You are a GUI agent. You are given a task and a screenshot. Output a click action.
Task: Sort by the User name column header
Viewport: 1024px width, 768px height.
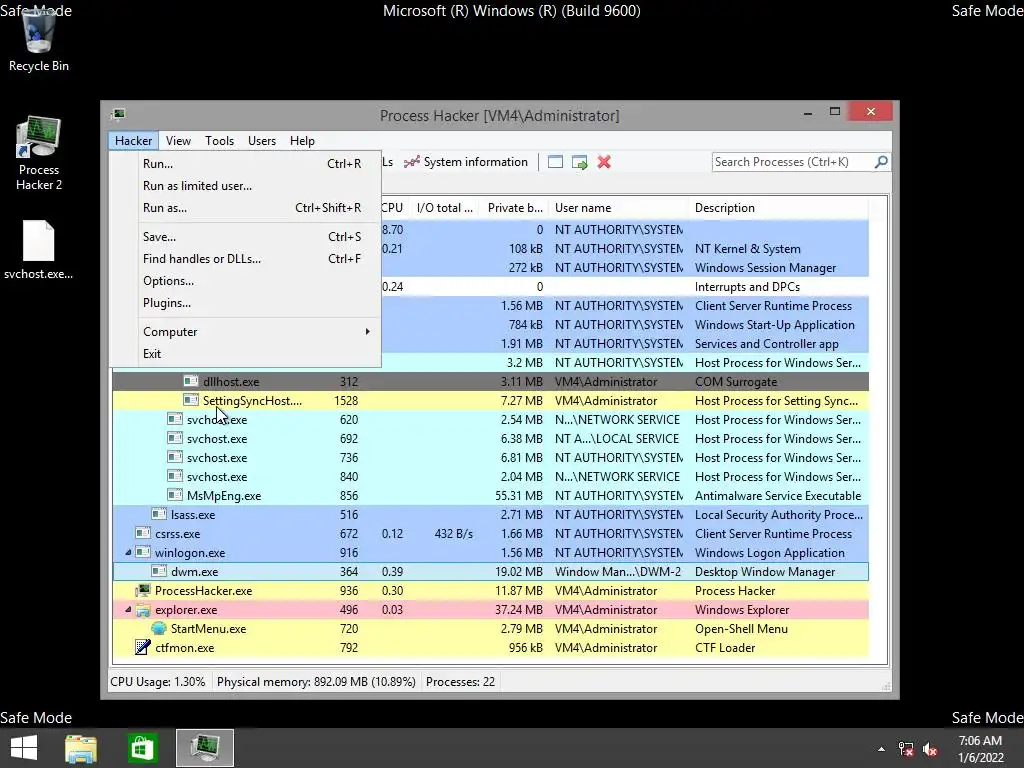click(618, 208)
